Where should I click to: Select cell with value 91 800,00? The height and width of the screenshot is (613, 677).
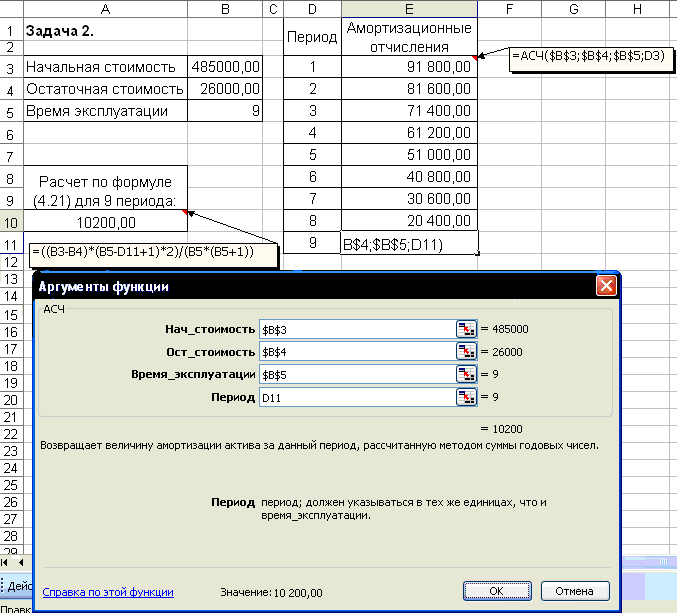tap(409, 67)
